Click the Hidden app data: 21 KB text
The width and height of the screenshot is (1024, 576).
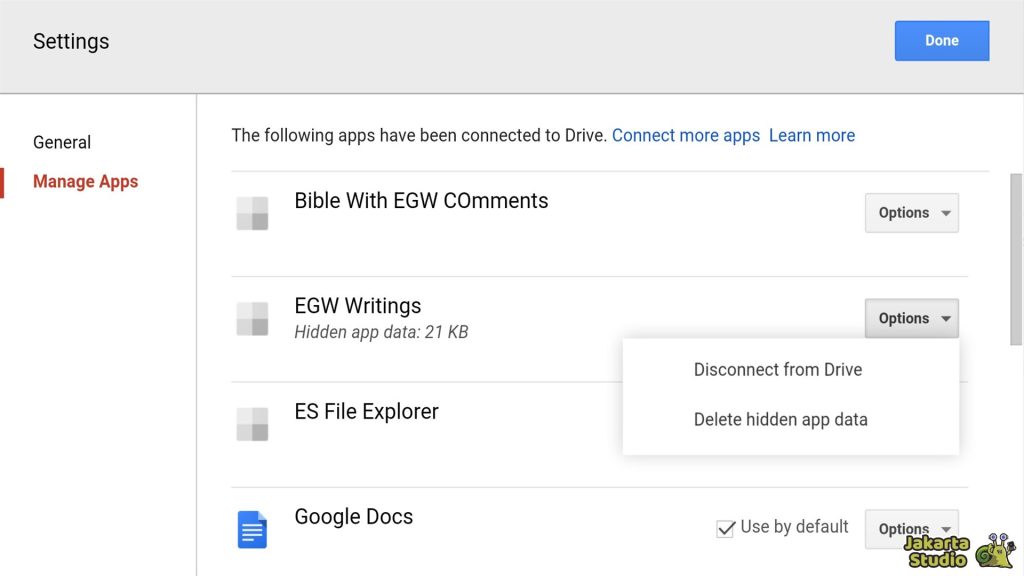click(x=381, y=332)
